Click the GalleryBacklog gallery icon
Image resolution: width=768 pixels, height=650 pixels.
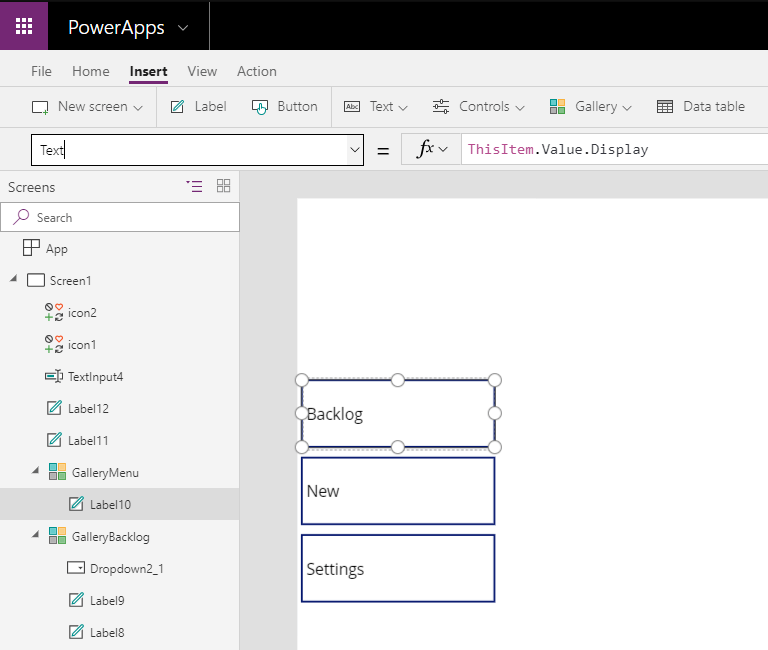57,536
